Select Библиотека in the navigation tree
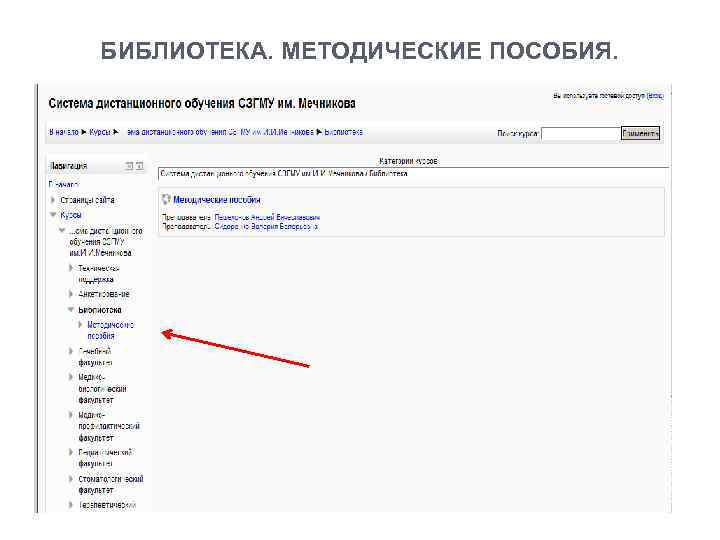This screenshot has width=720, height=540. (100, 310)
